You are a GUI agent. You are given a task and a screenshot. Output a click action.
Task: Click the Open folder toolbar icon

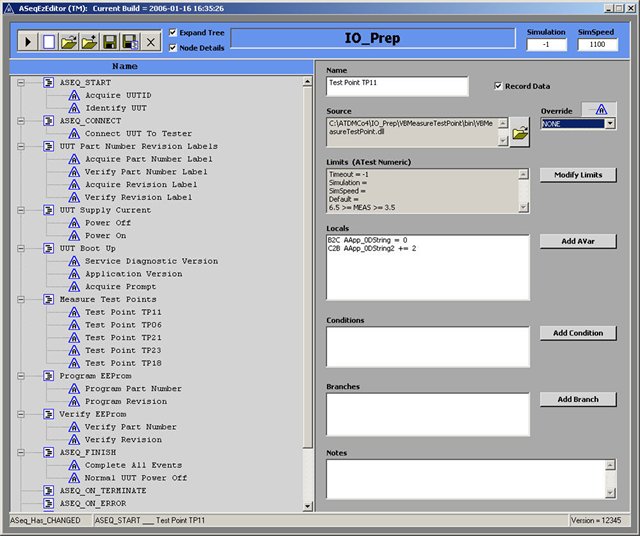68,41
